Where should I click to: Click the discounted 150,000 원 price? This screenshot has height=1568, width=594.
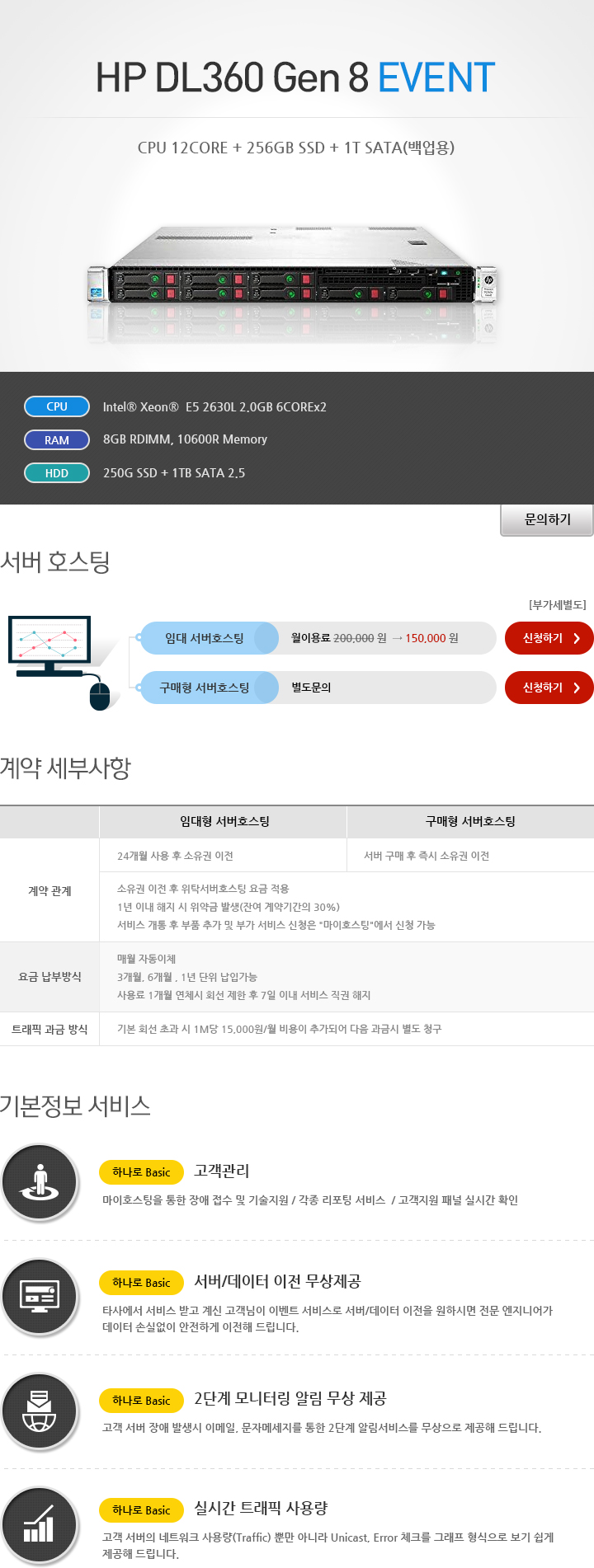[431, 638]
